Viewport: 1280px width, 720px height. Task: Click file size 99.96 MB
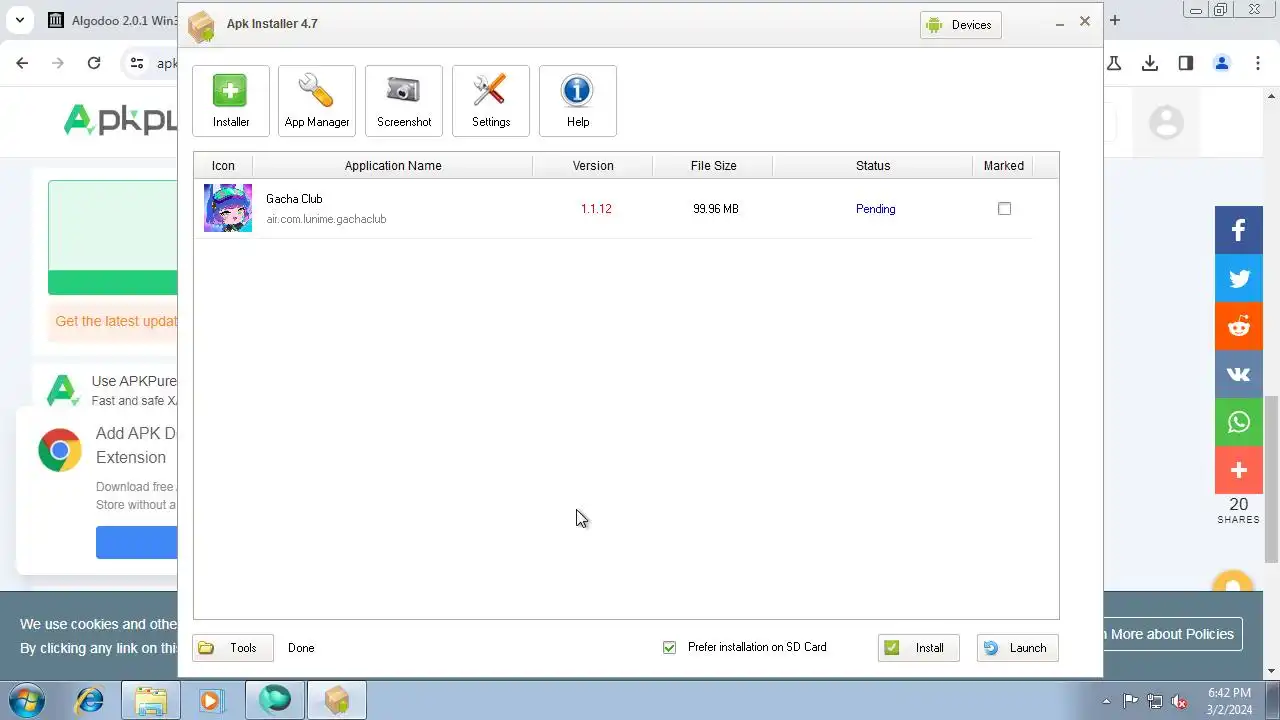click(x=716, y=209)
